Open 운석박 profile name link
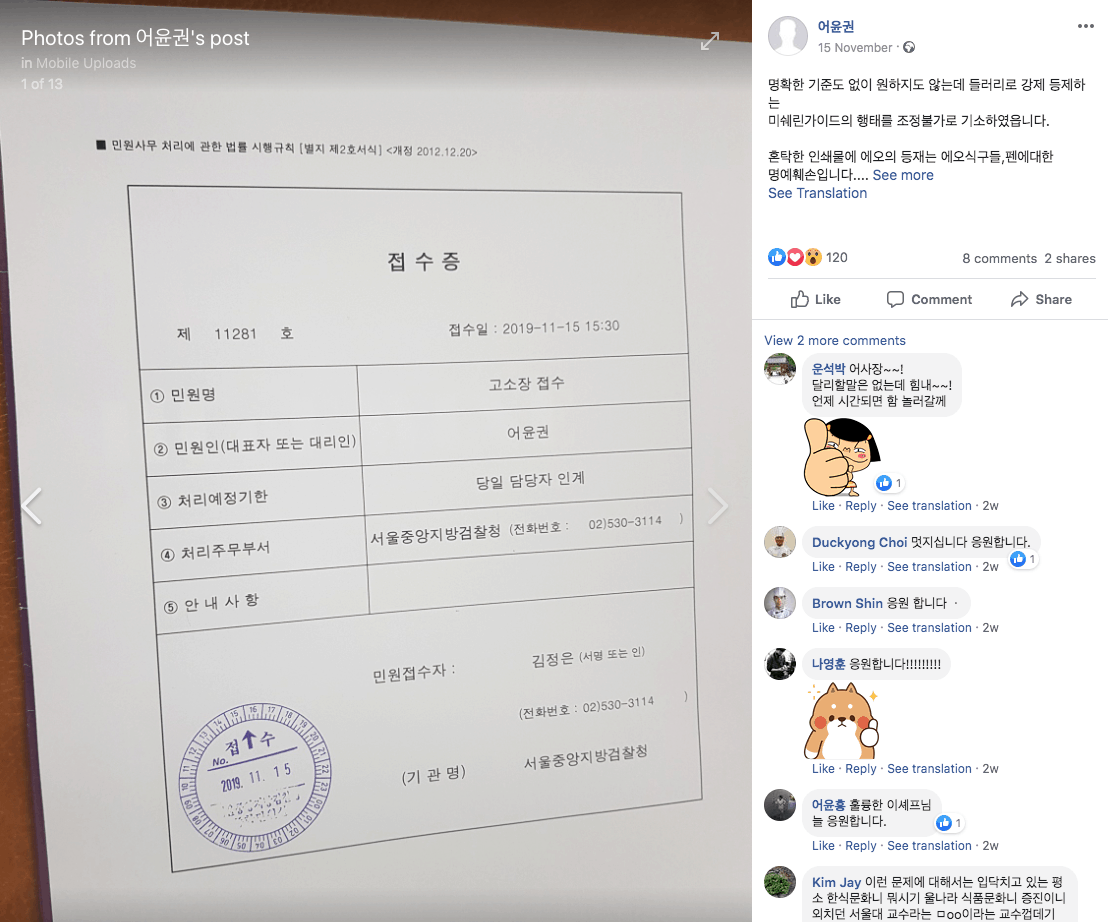Screen dimensions: 1108x922 [828, 369]
